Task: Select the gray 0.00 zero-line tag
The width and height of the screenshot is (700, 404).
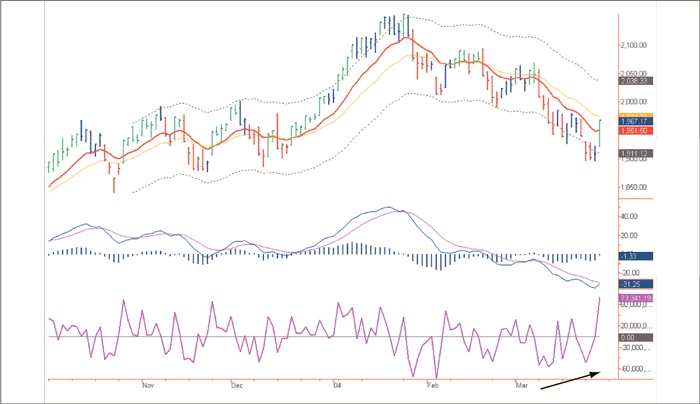Action: tap(635, 337)
